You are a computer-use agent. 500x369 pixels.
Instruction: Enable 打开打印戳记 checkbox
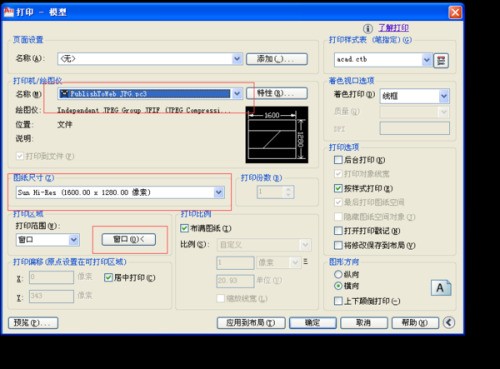pyautogui.click(x=338, y=231)
